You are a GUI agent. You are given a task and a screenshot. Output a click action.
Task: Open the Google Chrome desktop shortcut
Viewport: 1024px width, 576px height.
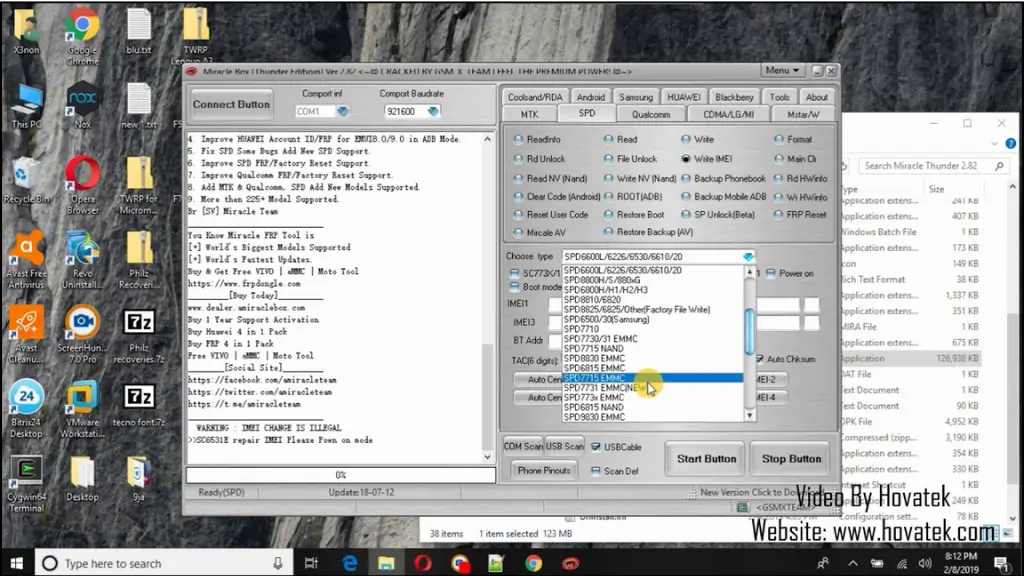pyautogui.click(x=82, y=36)
